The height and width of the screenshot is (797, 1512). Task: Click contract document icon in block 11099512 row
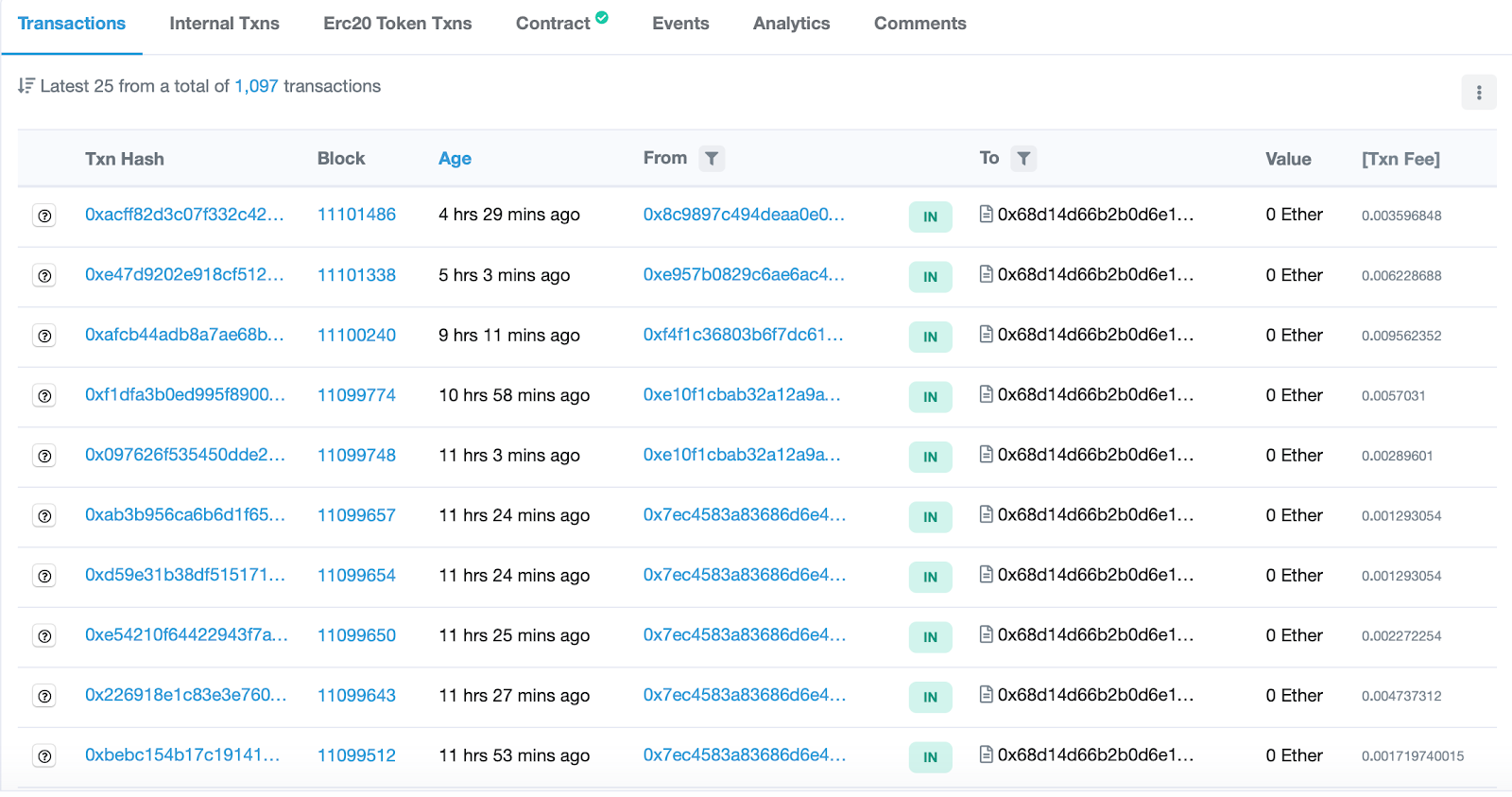(x=987, y=754)
